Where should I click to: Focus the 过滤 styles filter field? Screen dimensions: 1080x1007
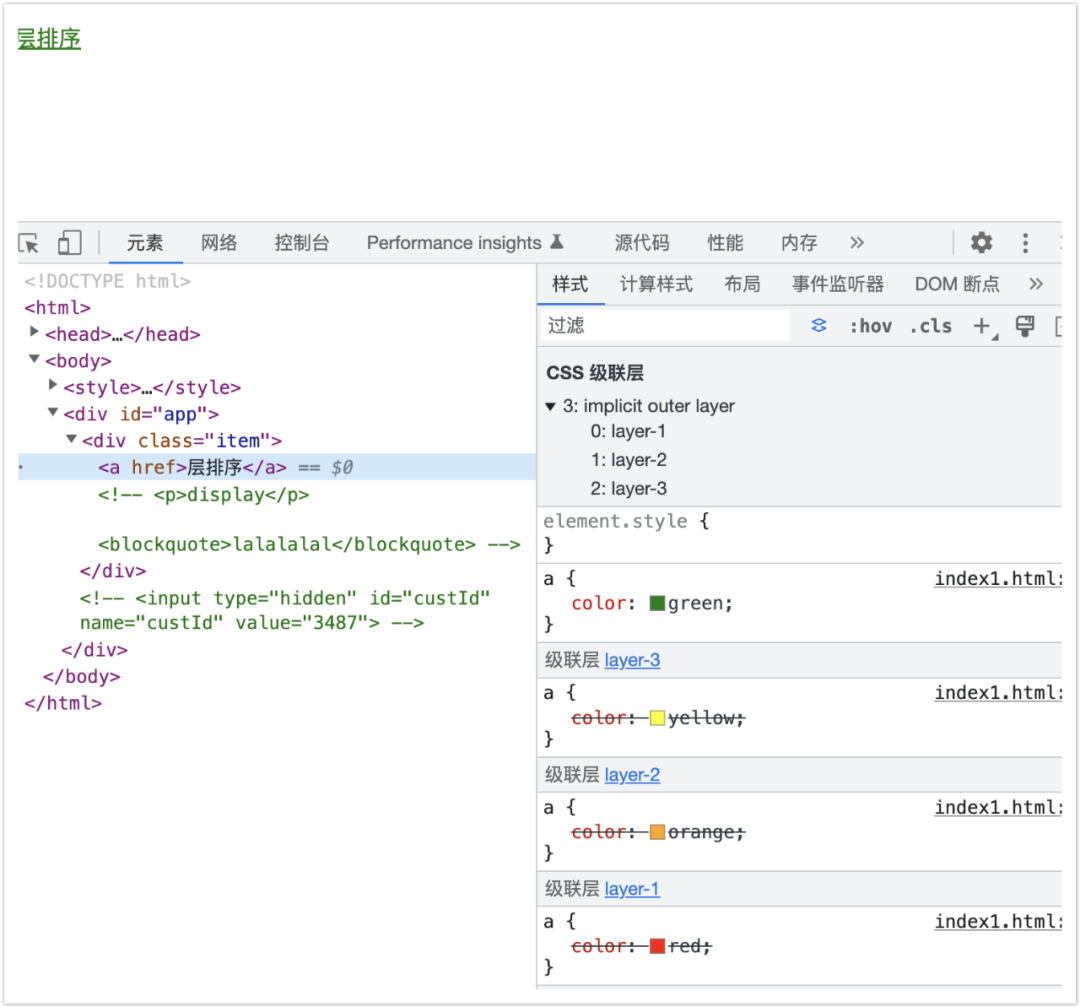coord(665,325)
